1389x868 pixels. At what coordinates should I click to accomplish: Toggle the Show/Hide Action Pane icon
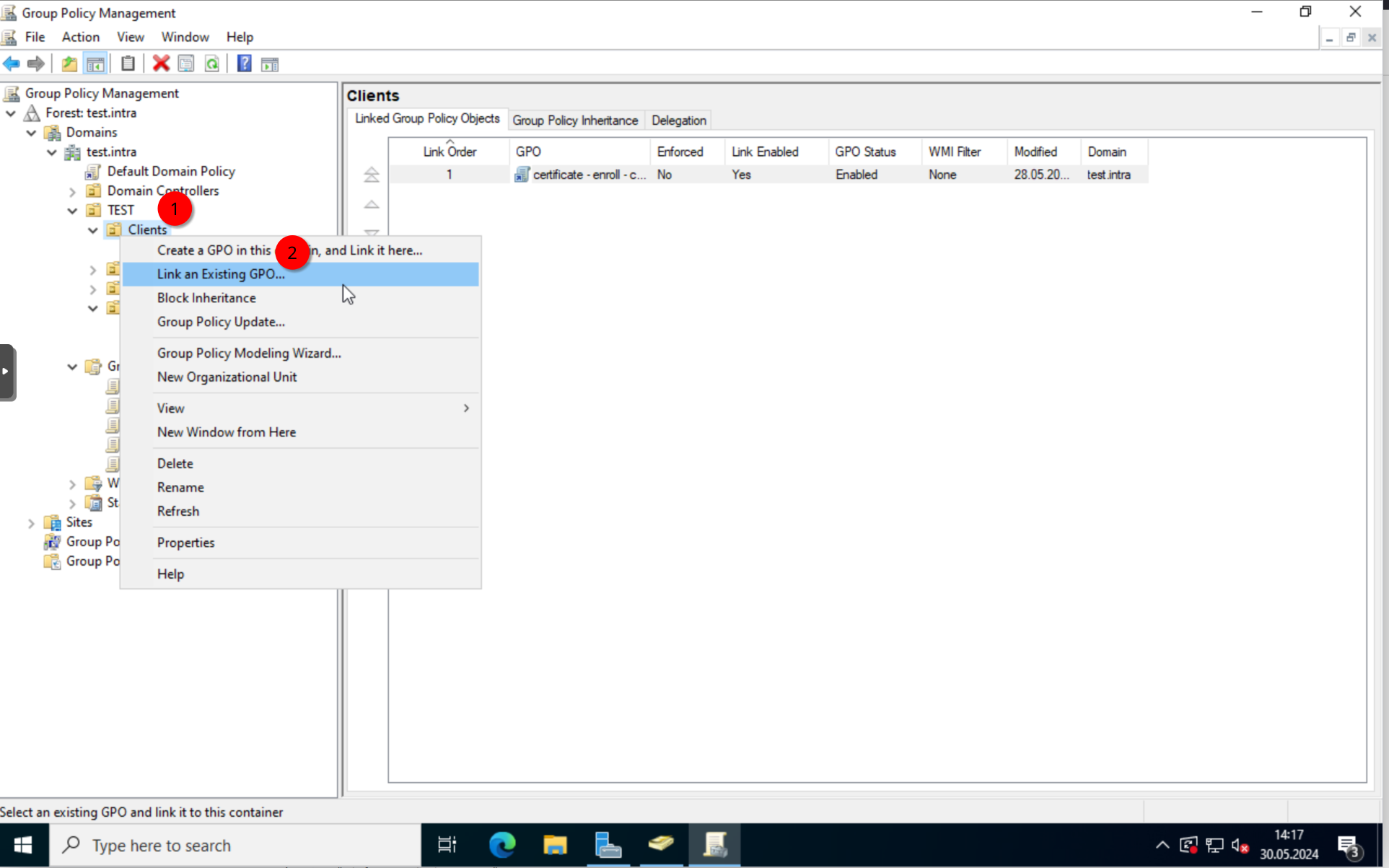pos(270,64)
